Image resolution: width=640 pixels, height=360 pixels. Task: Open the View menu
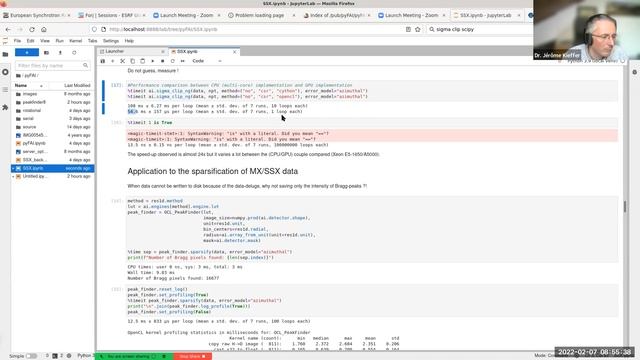[45, 41]
